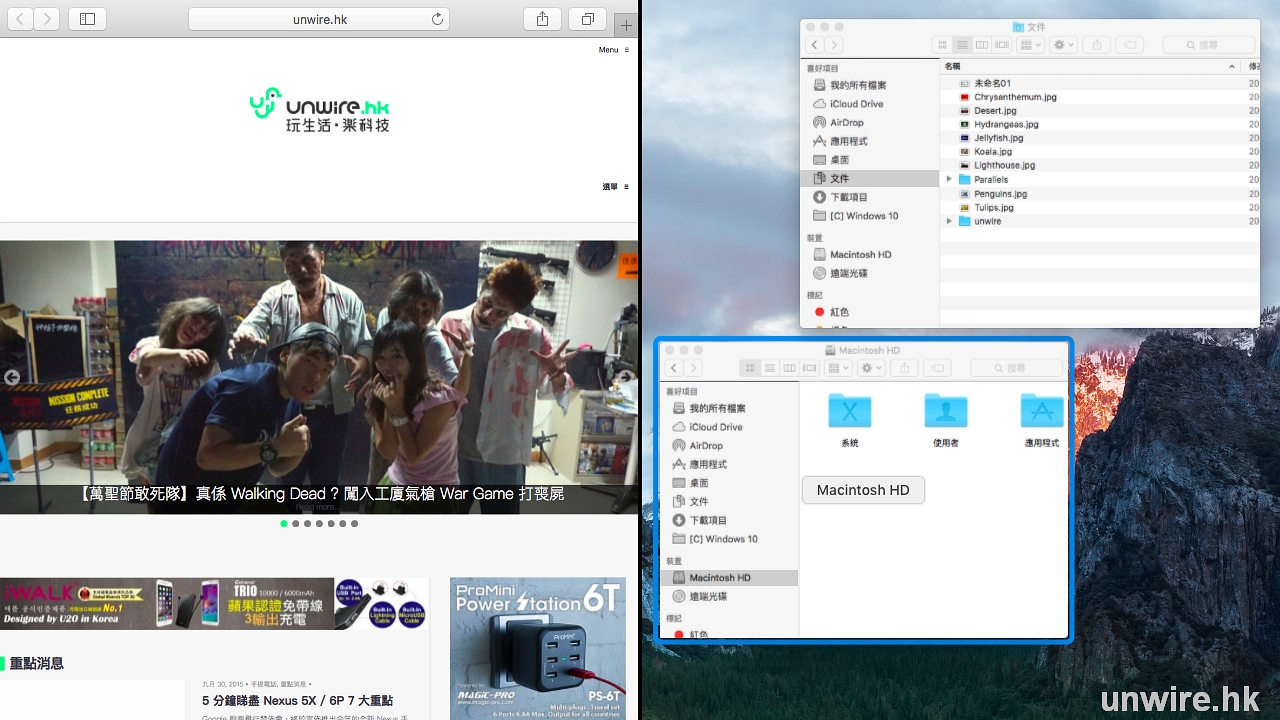The image size is (1280, 720).
Task: Expand the unwire folder disclosure triangle
Action: point(949,221)
